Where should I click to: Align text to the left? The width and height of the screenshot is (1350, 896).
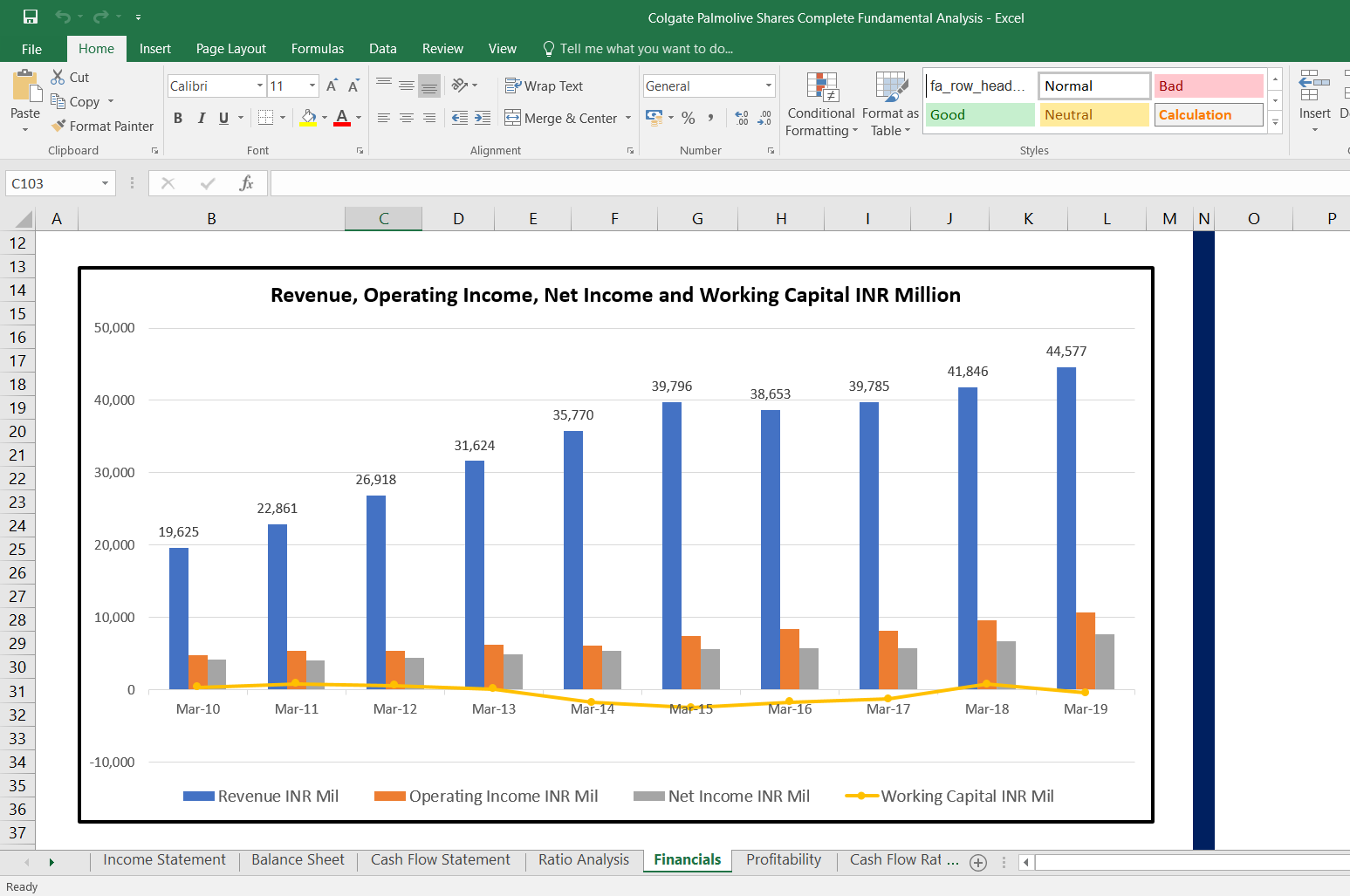tap(384, 118)
